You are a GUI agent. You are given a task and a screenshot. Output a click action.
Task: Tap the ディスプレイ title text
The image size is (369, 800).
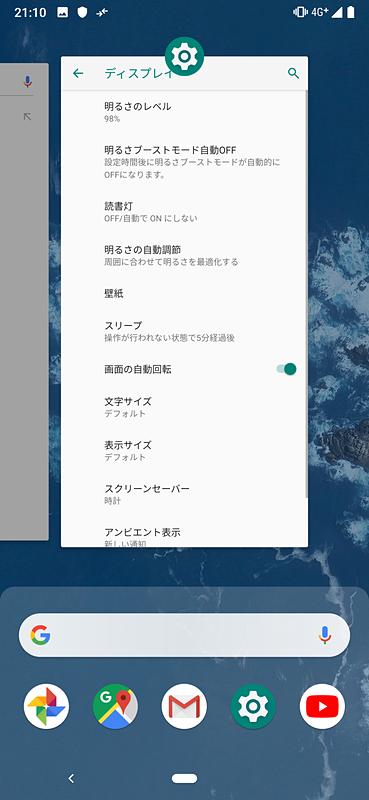coord(138,73)
